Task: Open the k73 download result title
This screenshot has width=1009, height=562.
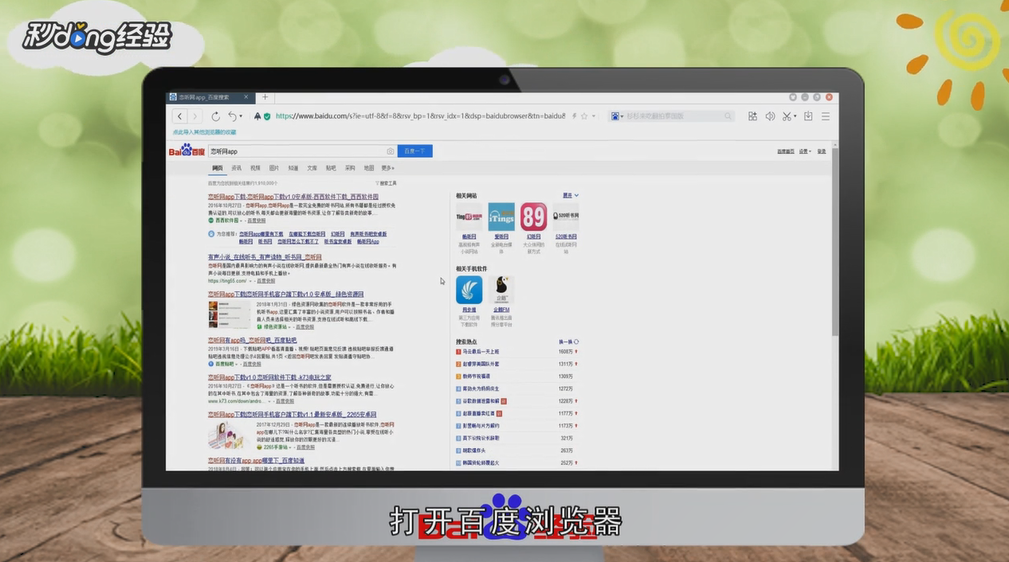Action: (270, 377)
